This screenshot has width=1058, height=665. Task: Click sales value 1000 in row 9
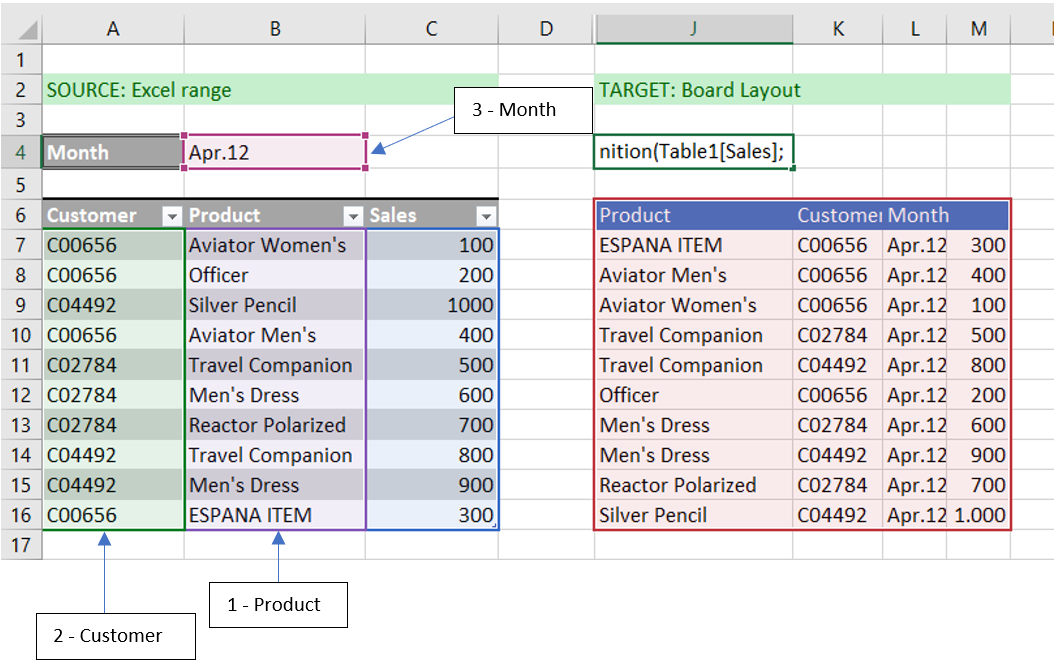432,306
